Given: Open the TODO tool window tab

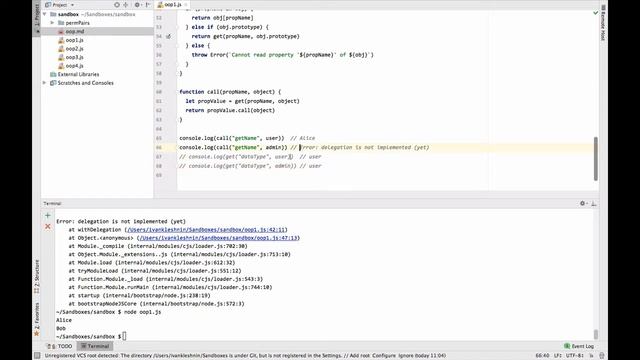Looking at the screenshot, I should click(x=60, y=346).
